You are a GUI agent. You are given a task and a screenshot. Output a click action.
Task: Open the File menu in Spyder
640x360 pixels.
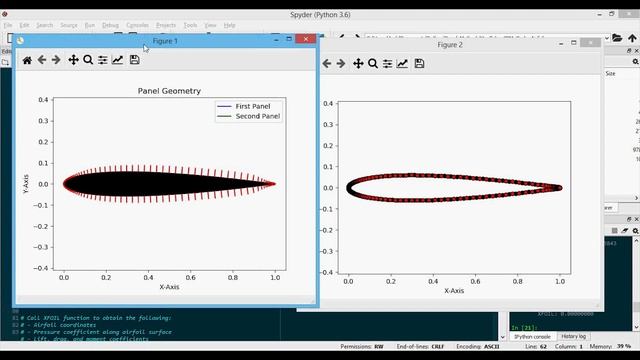[8, 25]
